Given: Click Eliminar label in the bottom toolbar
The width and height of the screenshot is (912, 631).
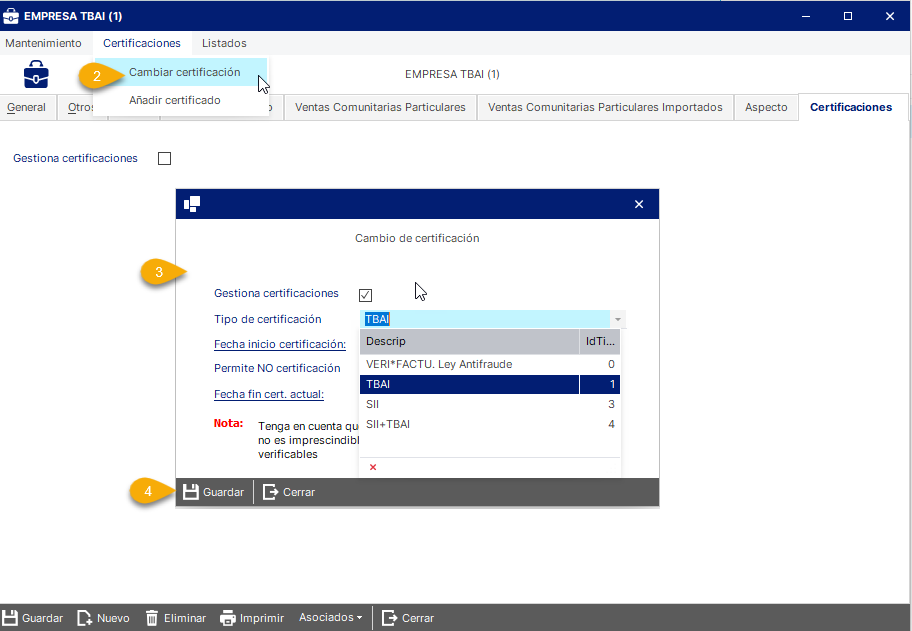Looking at the screenshot, I should click(x=185, y=618).
